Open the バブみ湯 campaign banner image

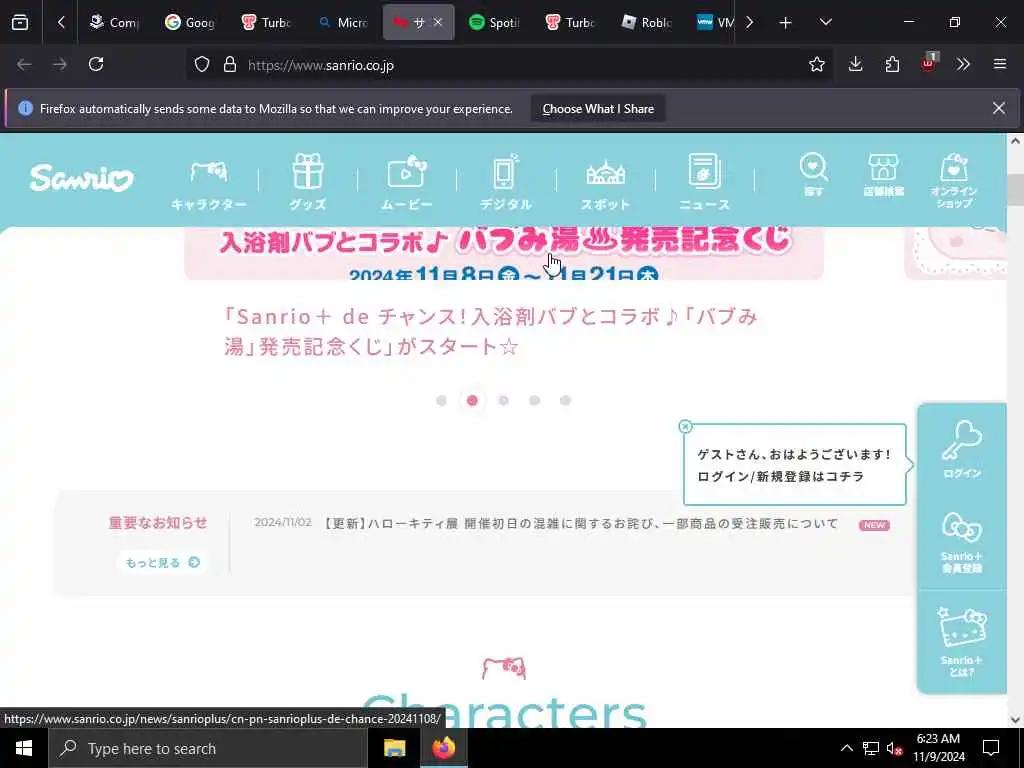pos(504,253)
